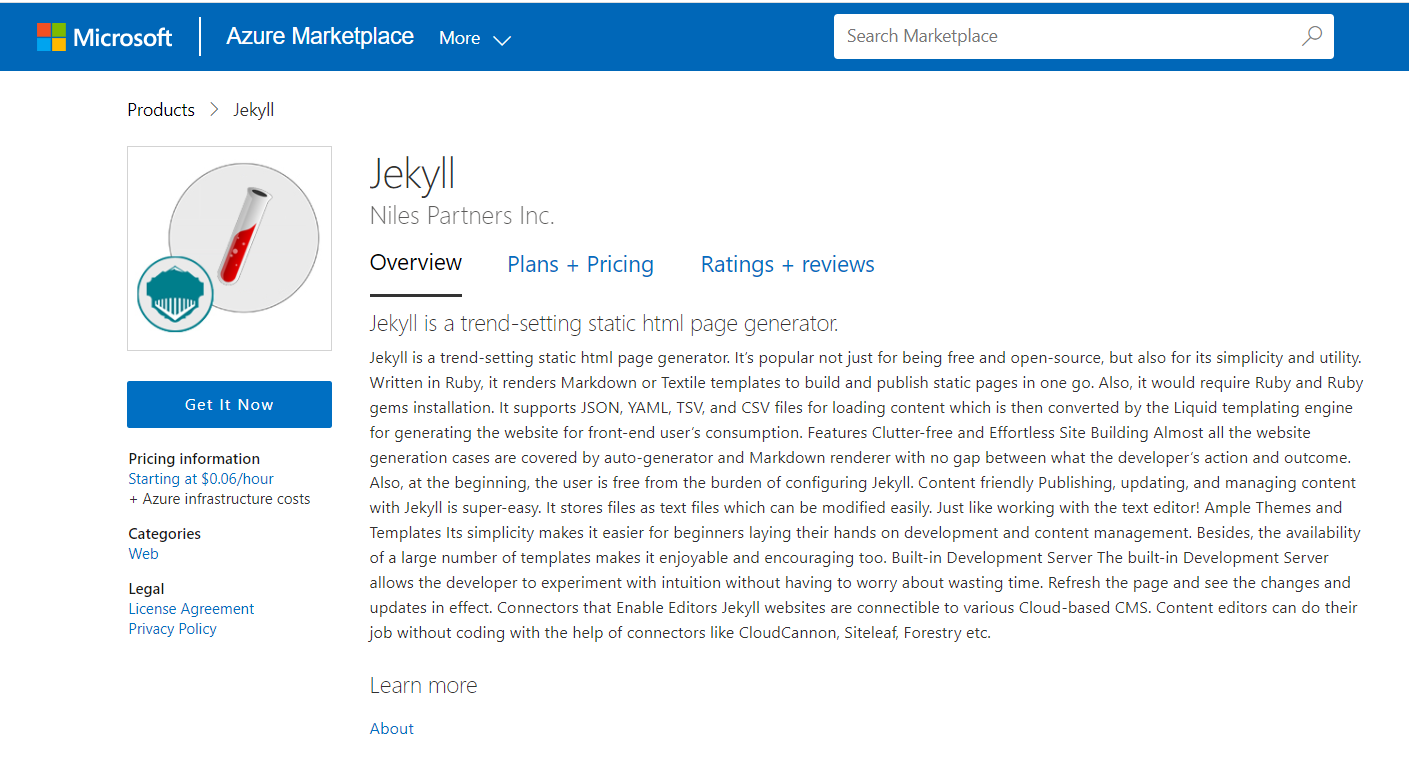The width and height of the screenshot is (1409, 765).
Task: Open the License Agreement link
Action: [191, 608]
